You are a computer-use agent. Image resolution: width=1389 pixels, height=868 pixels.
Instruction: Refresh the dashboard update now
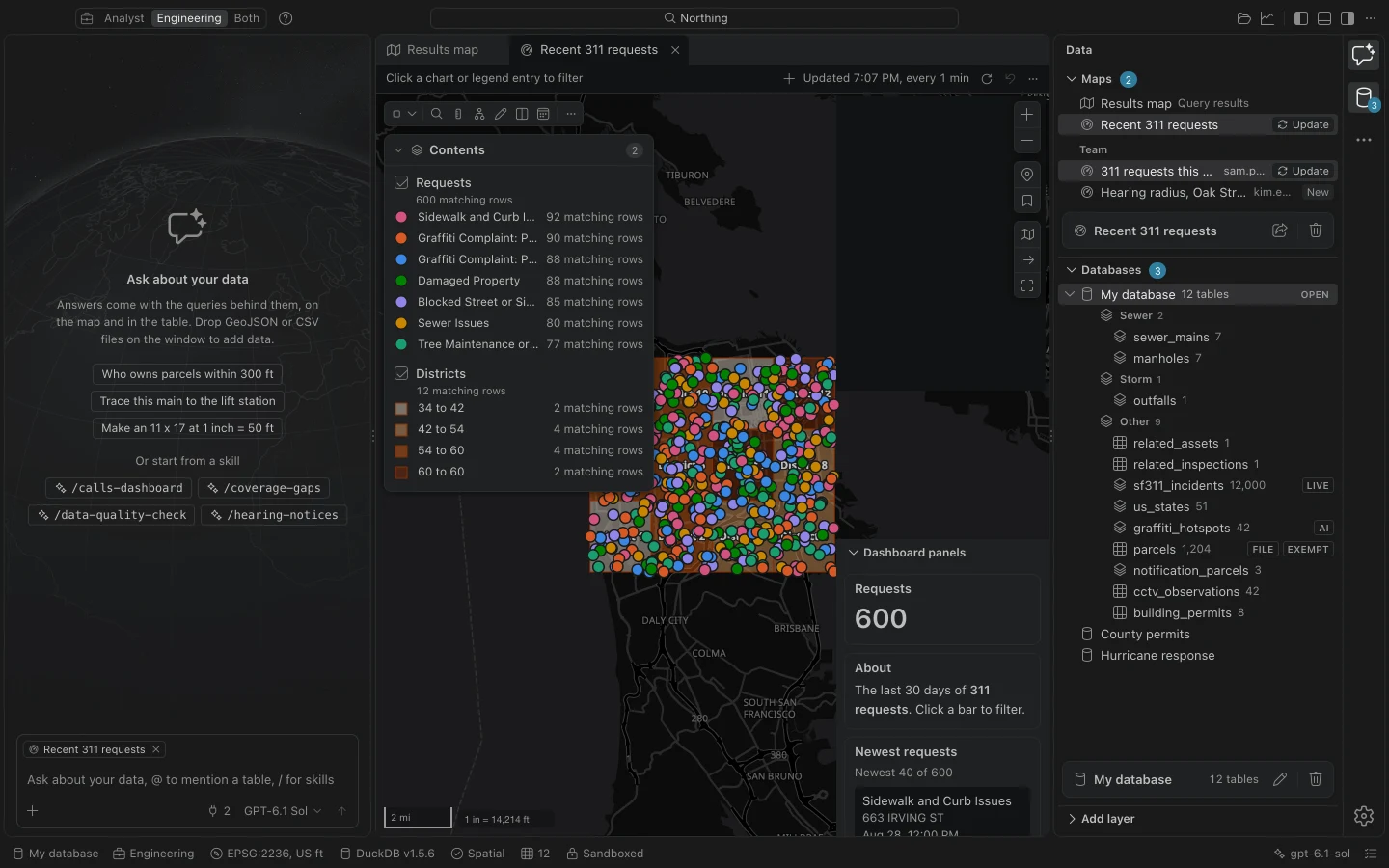point(987,79)
